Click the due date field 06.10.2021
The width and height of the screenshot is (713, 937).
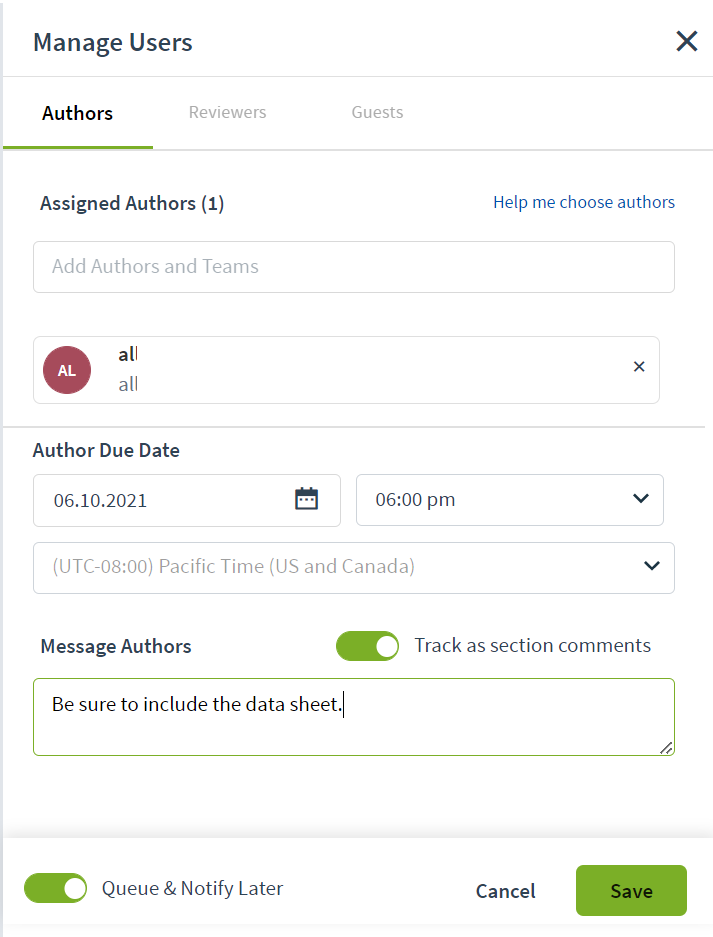(x=187, y=500)
